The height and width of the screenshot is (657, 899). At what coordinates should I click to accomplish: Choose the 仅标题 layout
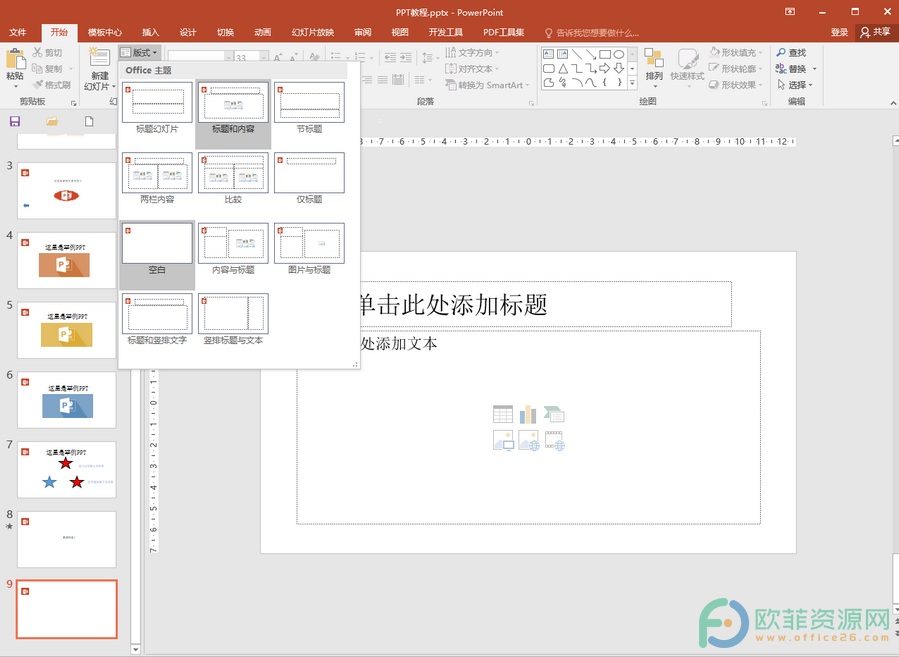pos(309,178)
